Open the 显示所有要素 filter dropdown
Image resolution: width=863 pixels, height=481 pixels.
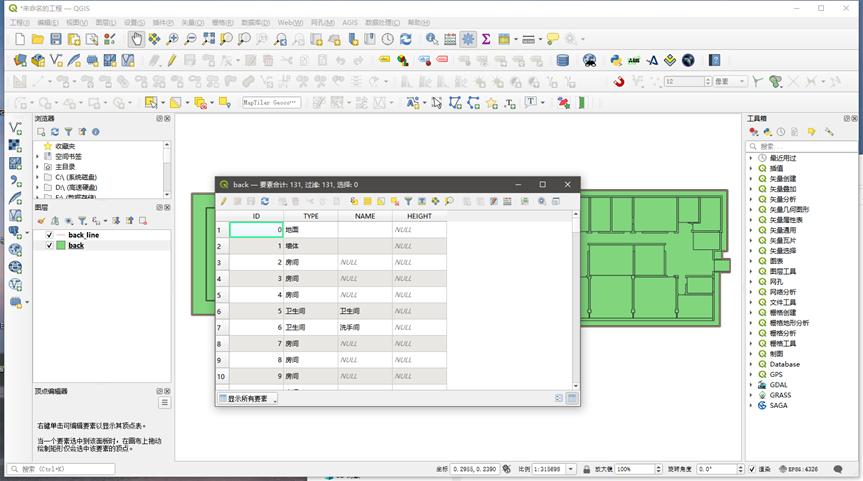tap(247, 398)
